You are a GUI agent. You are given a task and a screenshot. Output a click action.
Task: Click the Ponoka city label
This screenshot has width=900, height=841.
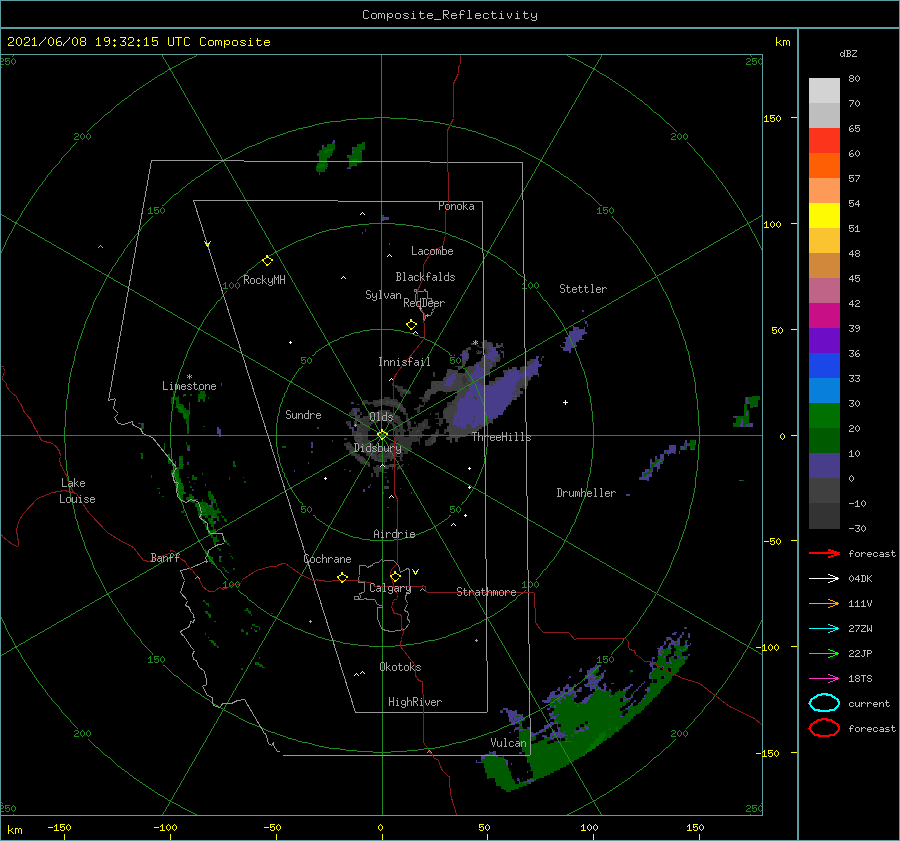(456, 206)
